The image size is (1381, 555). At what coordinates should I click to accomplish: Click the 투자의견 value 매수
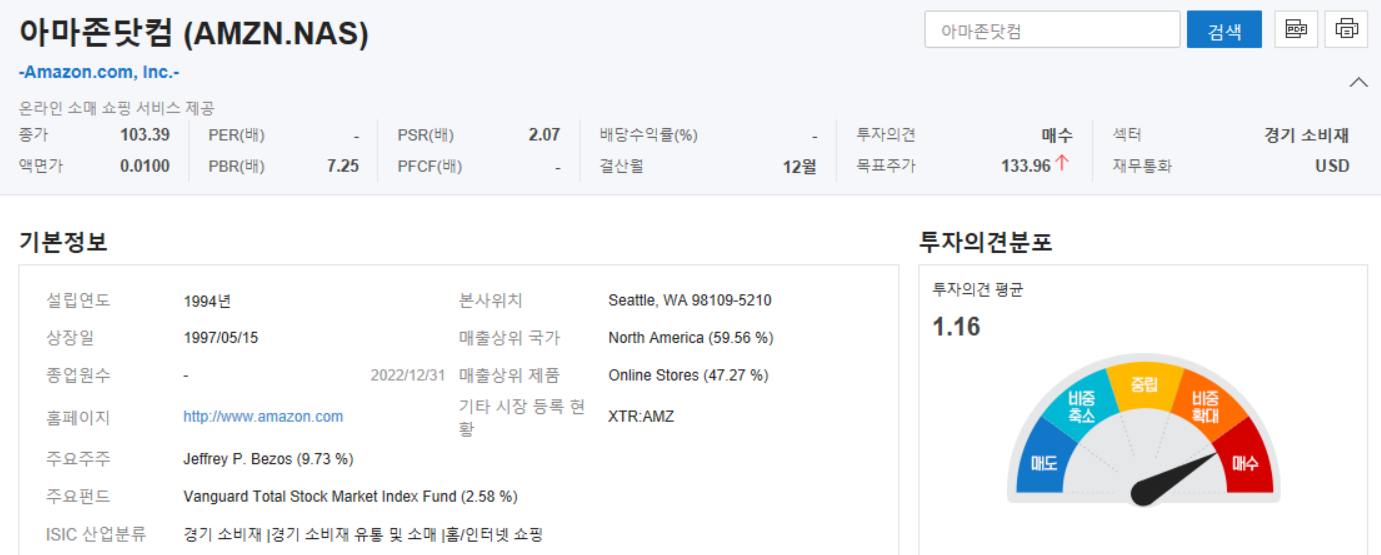(1057, 135)
